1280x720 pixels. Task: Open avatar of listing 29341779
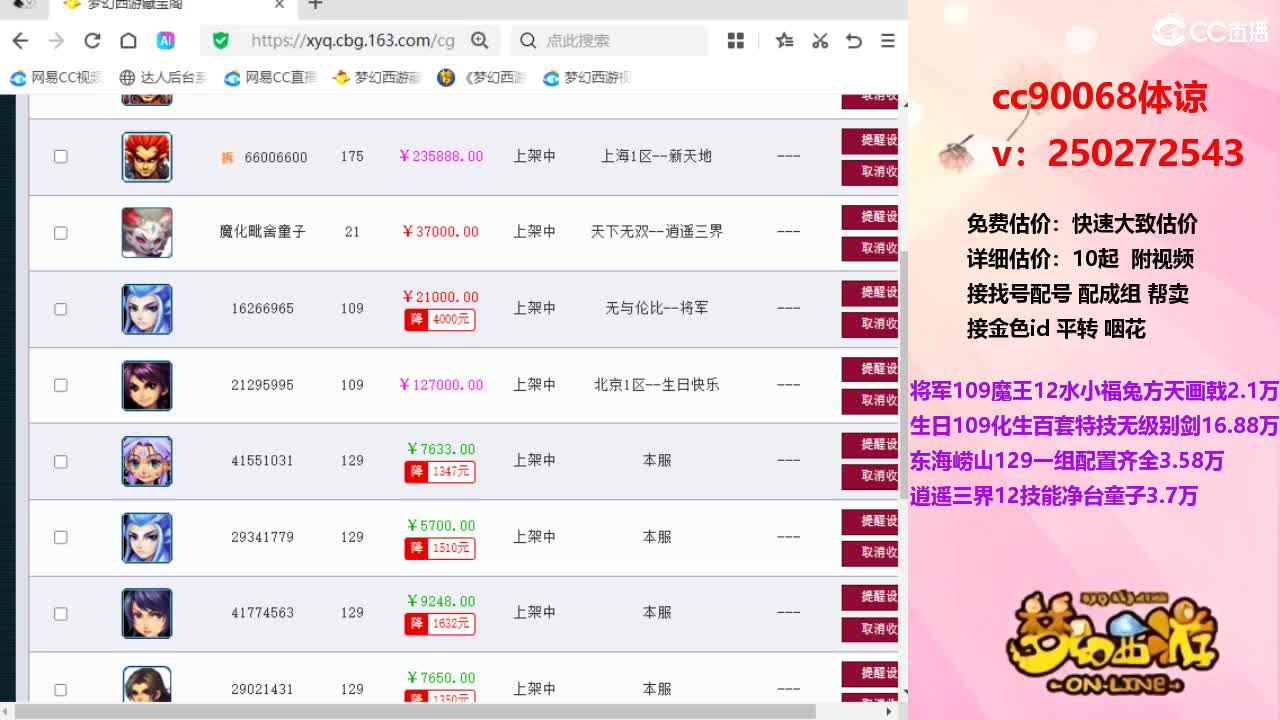point(147,537)
